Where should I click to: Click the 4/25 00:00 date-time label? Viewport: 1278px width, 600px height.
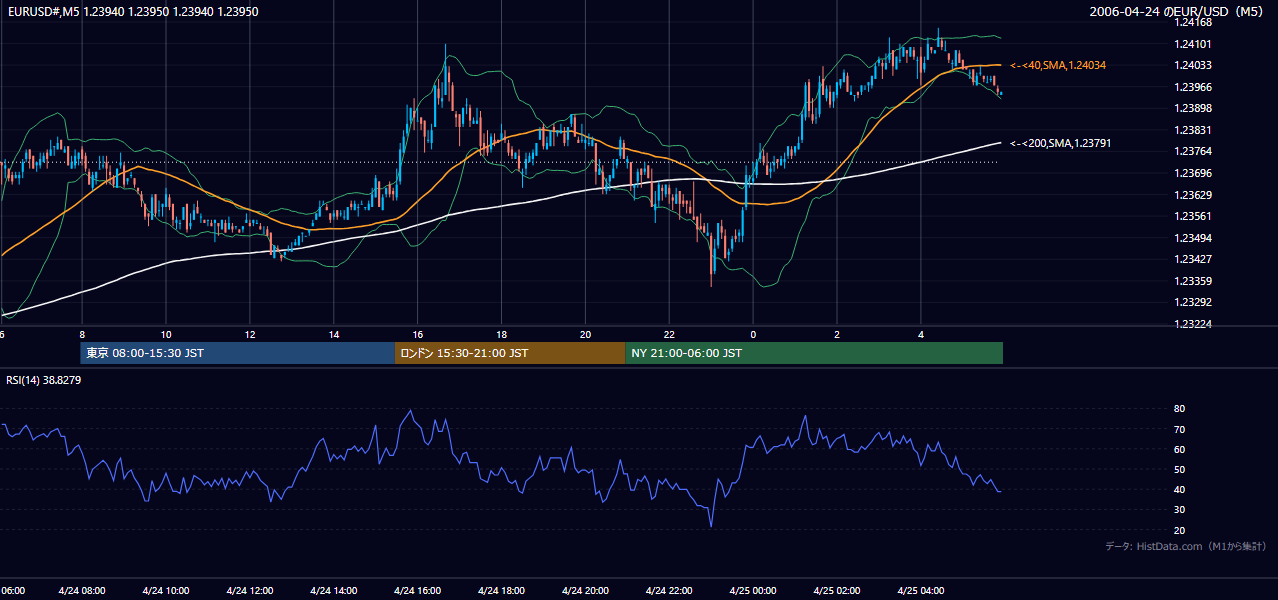tap(753, 591)
